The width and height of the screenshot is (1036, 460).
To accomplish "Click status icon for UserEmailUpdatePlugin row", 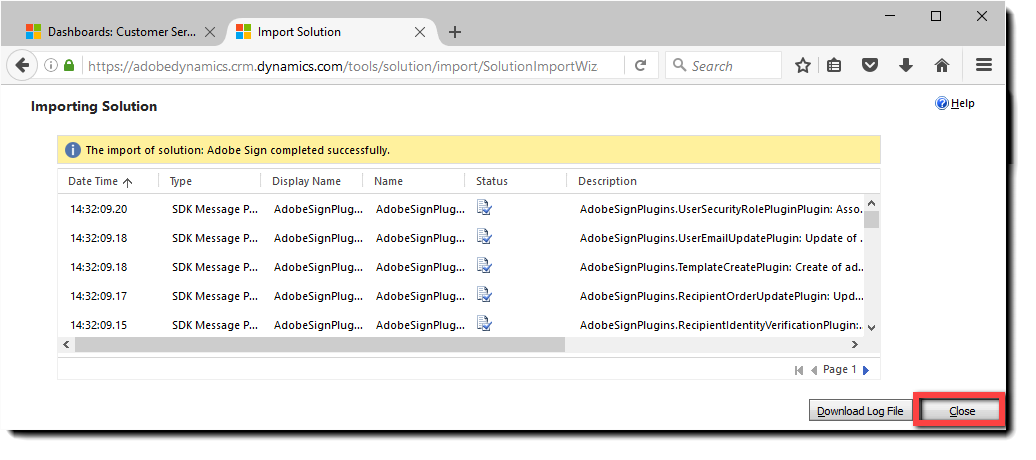I will 484,237.
